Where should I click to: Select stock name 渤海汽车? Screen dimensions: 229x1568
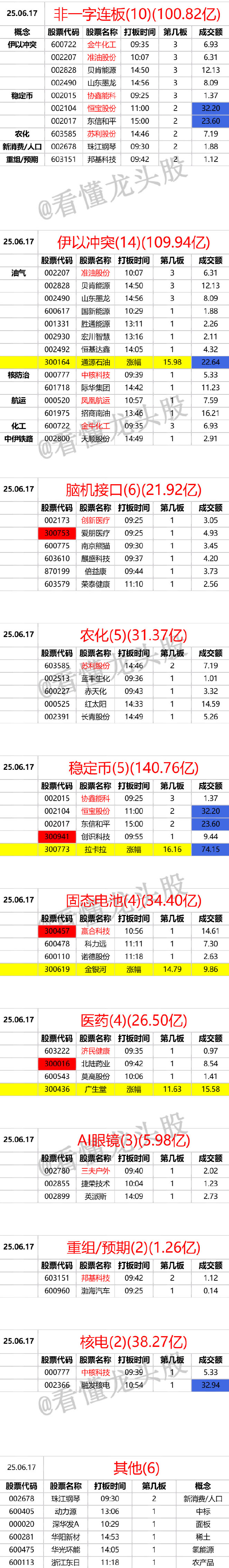click(95, 1291)
